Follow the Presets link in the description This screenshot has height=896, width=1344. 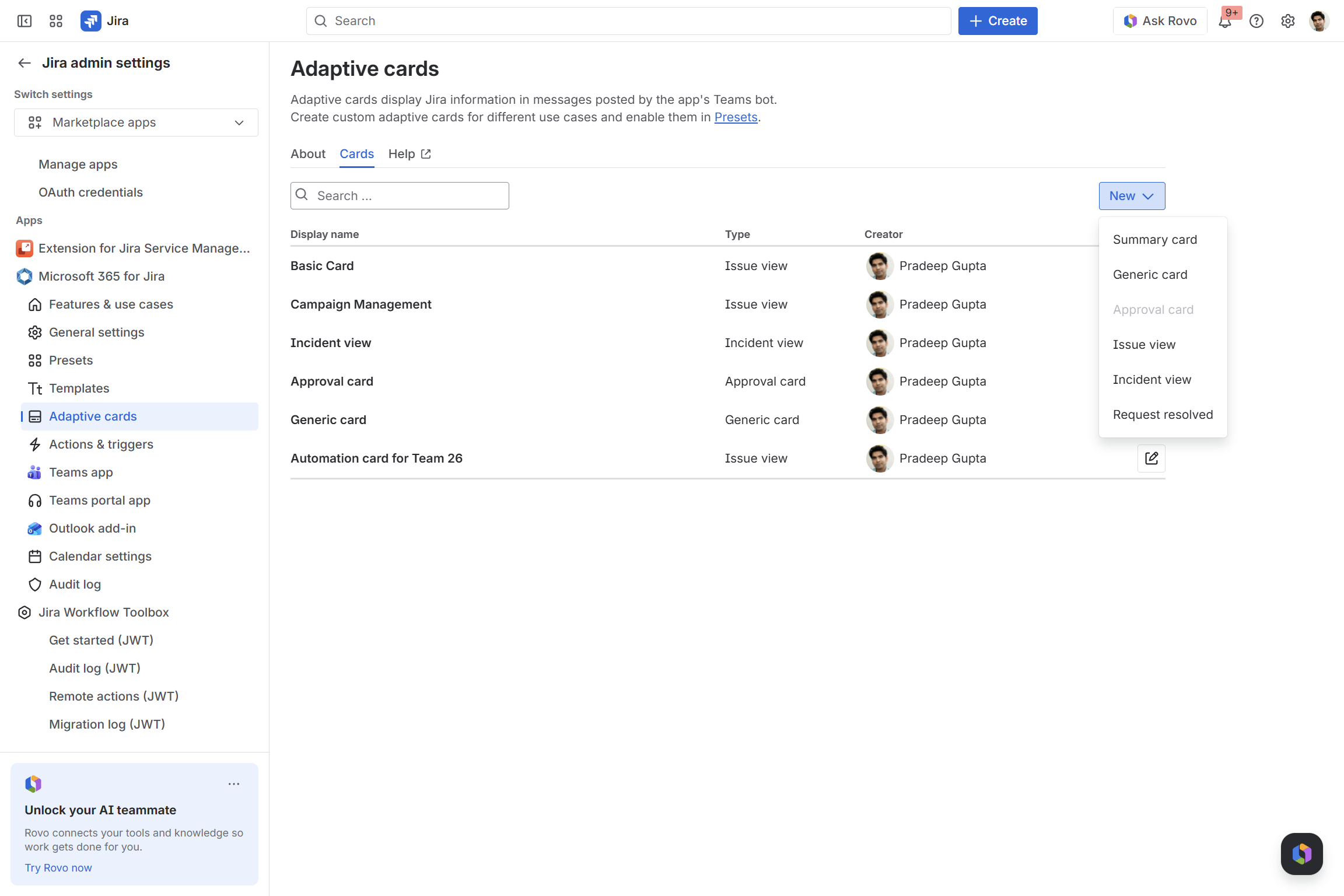click(x=736, y=117)
